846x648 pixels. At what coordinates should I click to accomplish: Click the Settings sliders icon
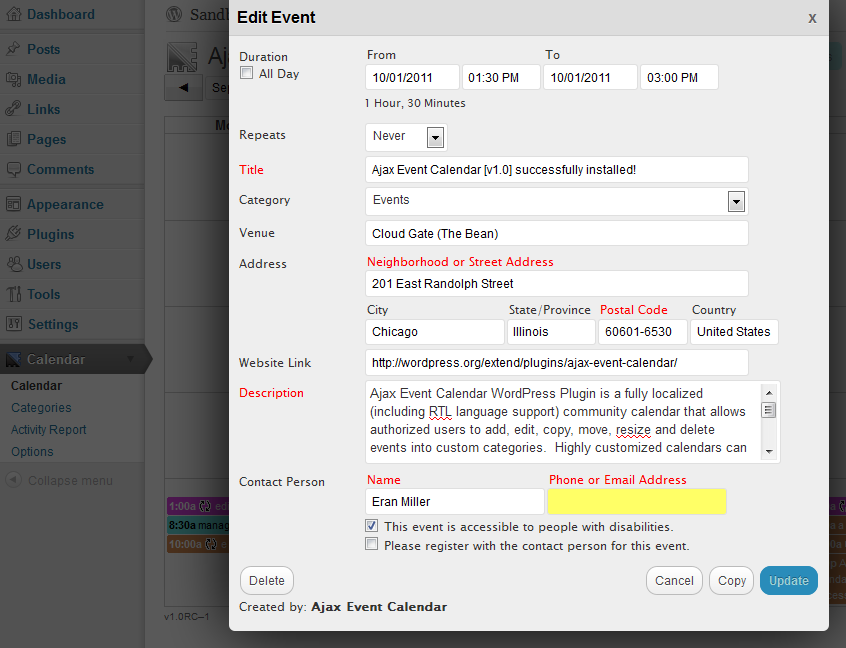[x=13, y=324]
